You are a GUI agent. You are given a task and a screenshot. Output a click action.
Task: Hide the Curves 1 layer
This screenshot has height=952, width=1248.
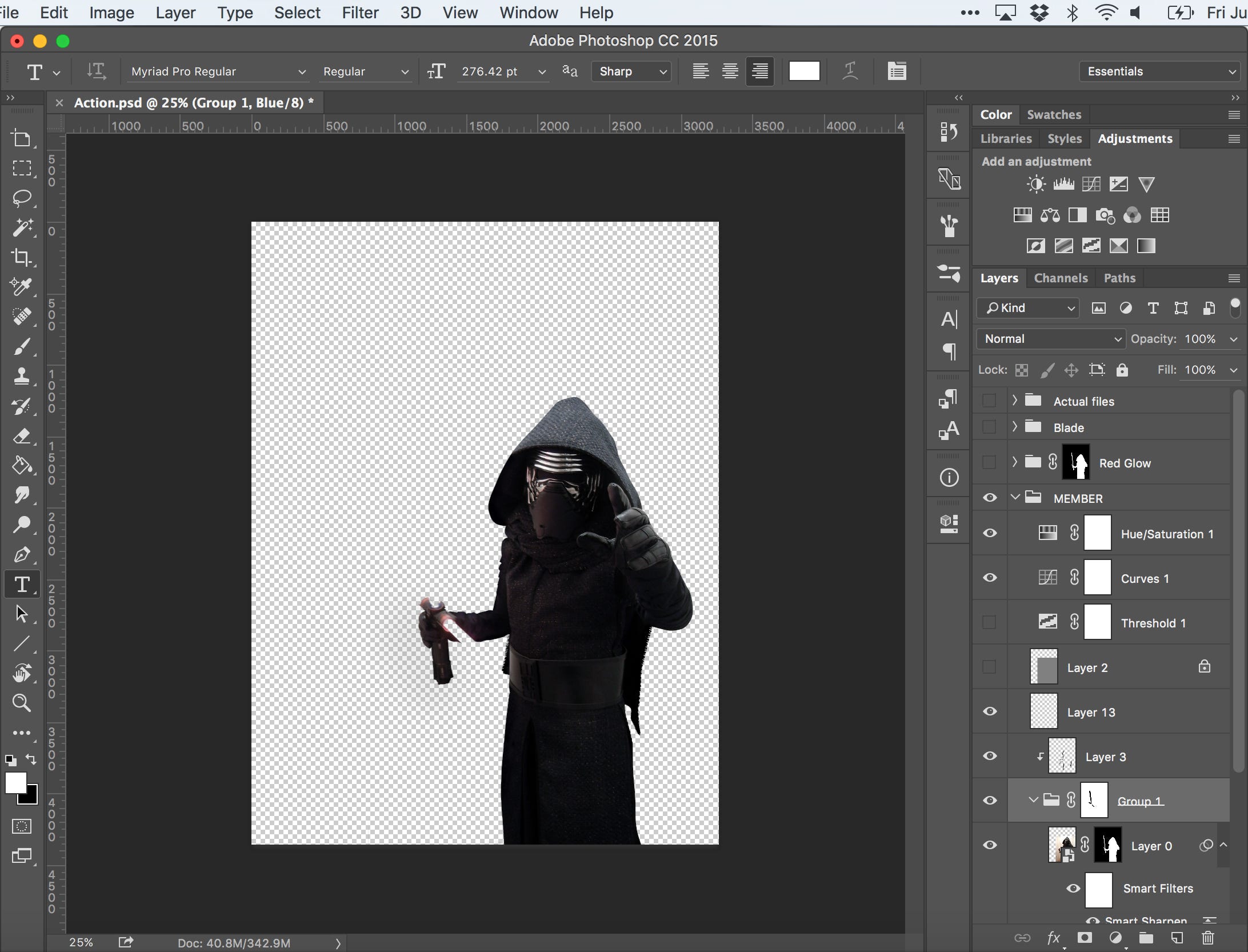(990, 578)
